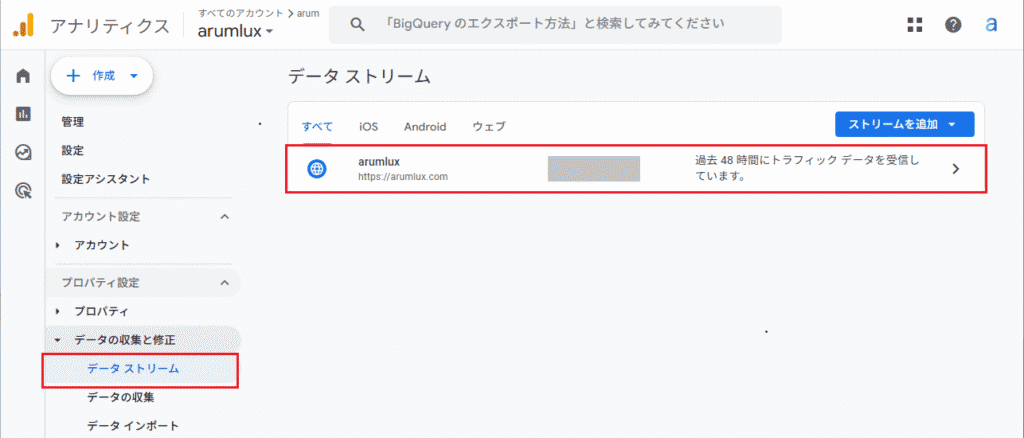Viewport: 1024px width, 438px height.
Task: Switch to the iOS tab
Action: tap(368, 127)
